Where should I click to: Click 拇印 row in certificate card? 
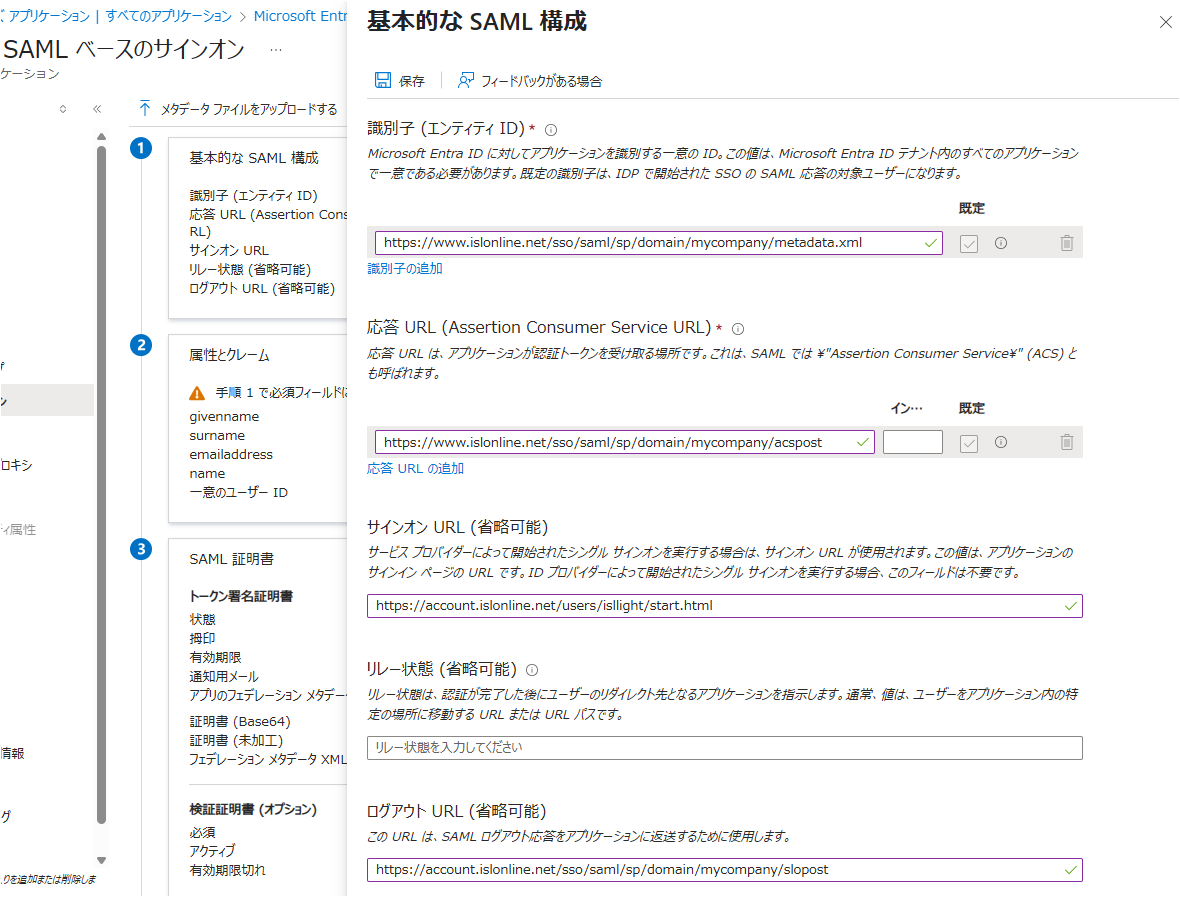pyautogui.click(x=202, y=638)
